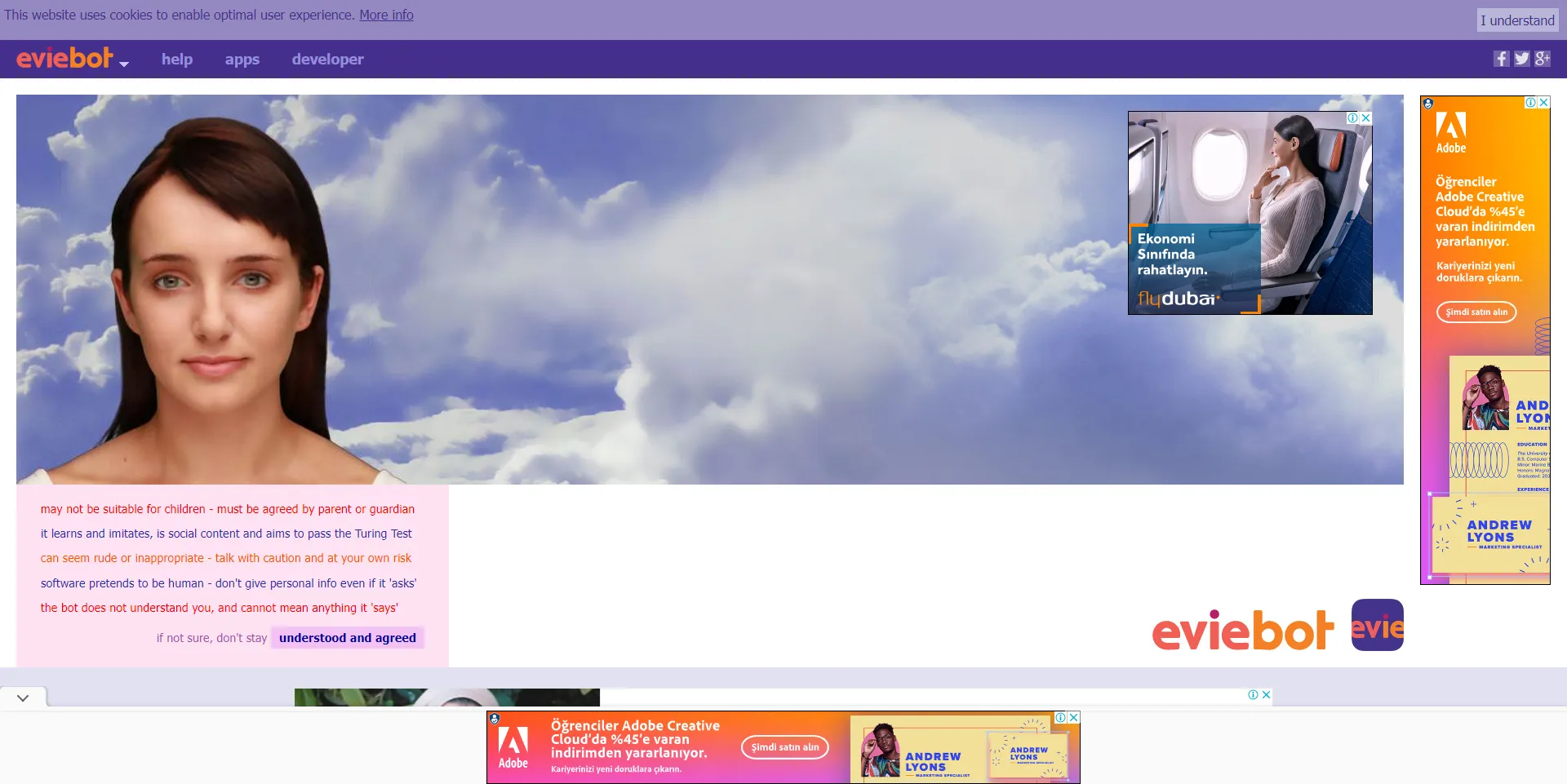Image resolution: width=1567 pixels, height=784 pixels.
Task: Open bottom Adobe banner ad info icon
Action: [1061, 717]
